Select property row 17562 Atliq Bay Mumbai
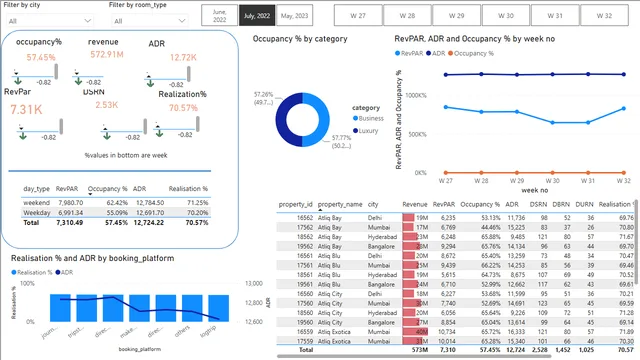 click(455, 227)
